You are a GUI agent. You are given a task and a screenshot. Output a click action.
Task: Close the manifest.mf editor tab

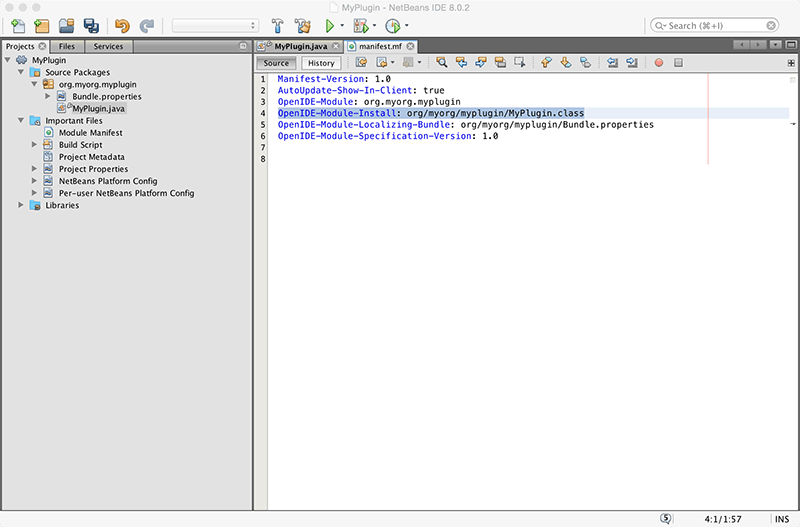(x=410, y=46)
